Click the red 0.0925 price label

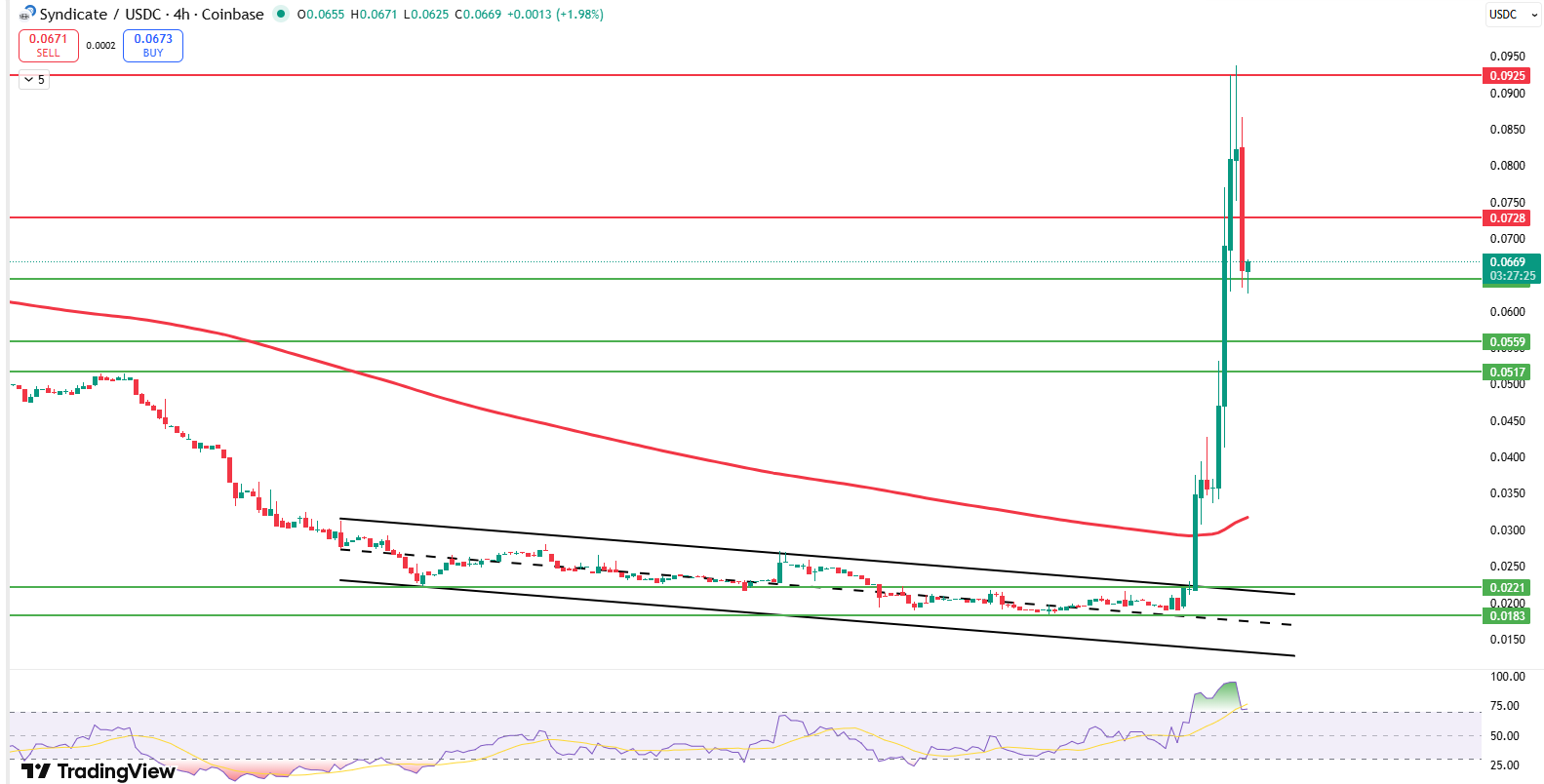click(x=1507, y=76)
